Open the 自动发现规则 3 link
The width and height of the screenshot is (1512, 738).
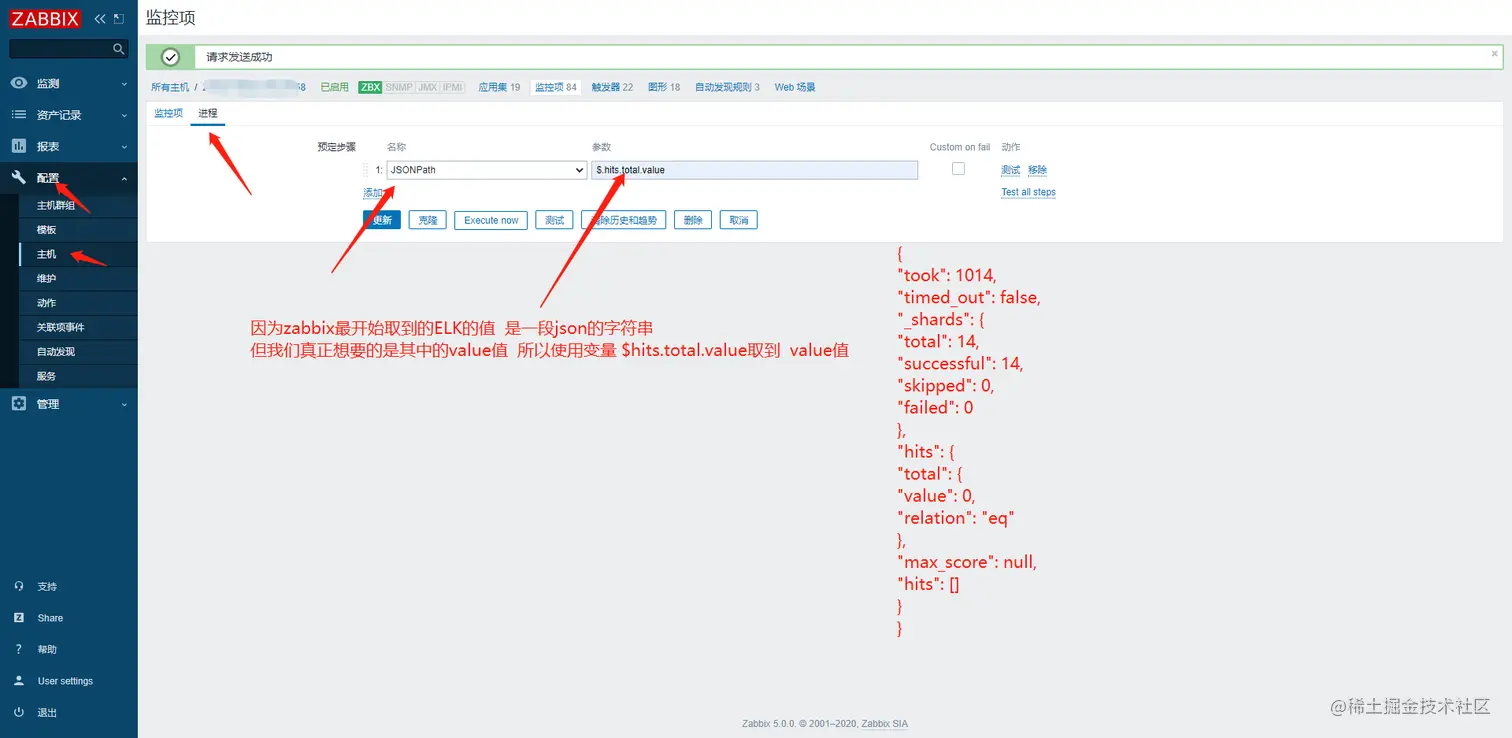[727, 87]
